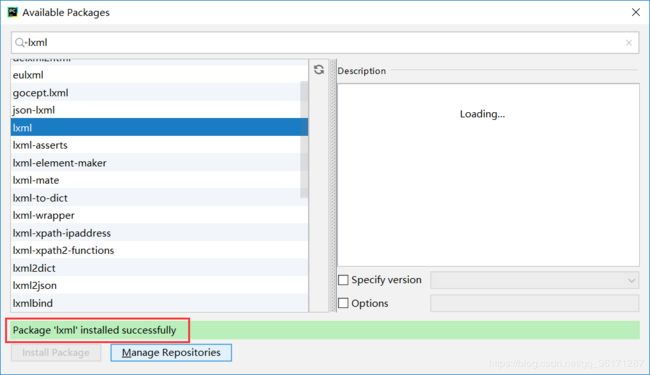Click the search magnifier icon
This screenshot has width=650, height=375.
pyautogui.click(x=19, y=43)
